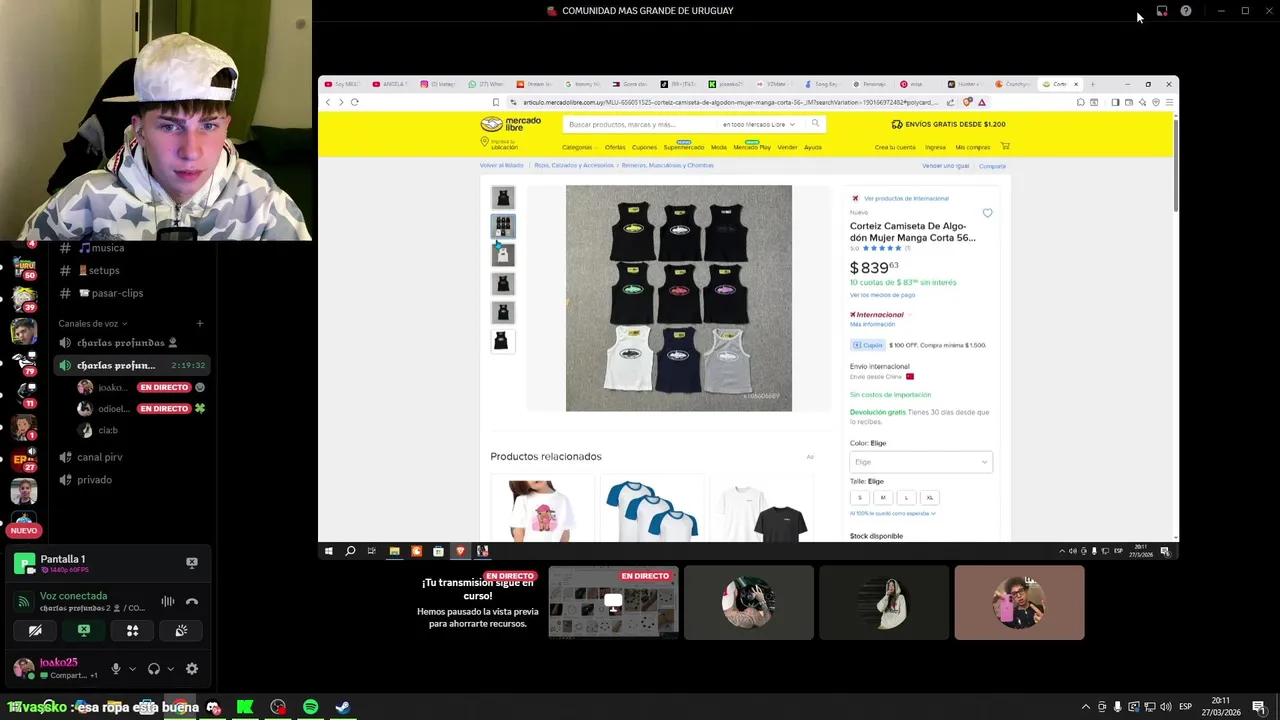Mute microphone in Discord user panel
Screen dimensions: 1280x720
(116, 669)
